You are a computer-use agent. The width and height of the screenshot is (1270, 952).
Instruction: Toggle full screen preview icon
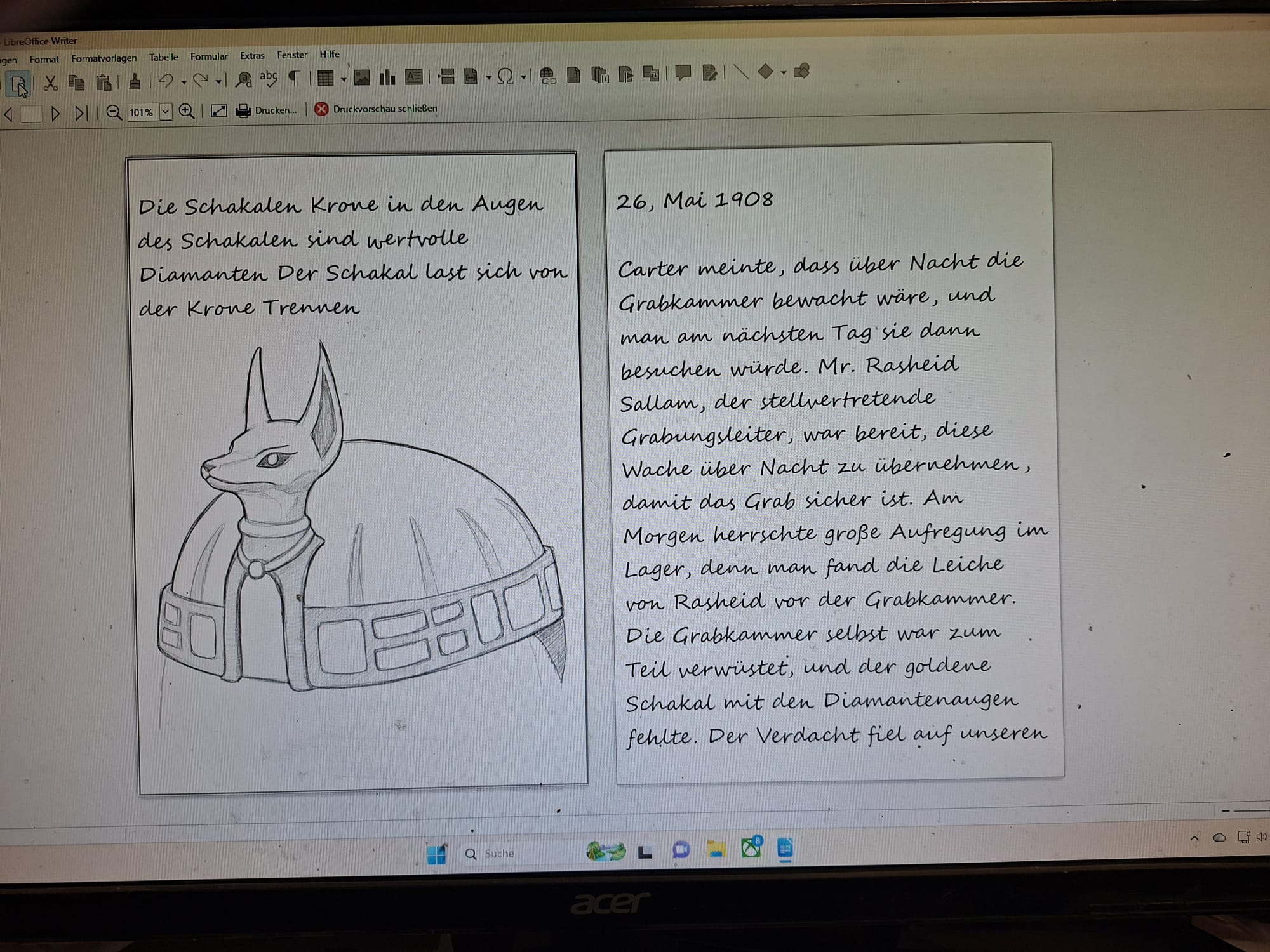click(218, 111)
